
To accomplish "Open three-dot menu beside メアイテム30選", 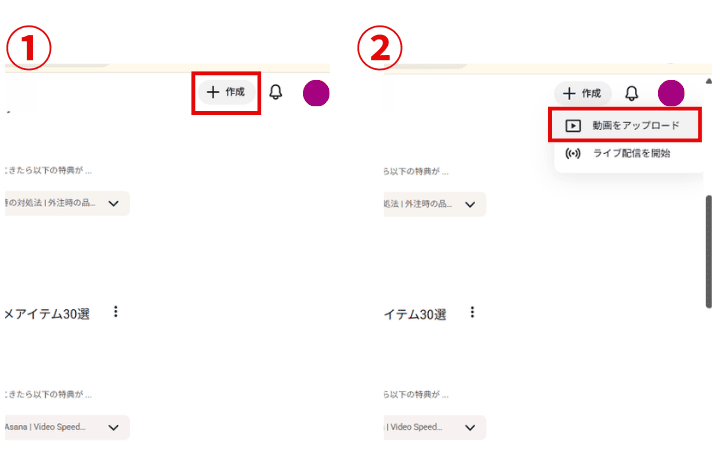I will click(116, 312).
